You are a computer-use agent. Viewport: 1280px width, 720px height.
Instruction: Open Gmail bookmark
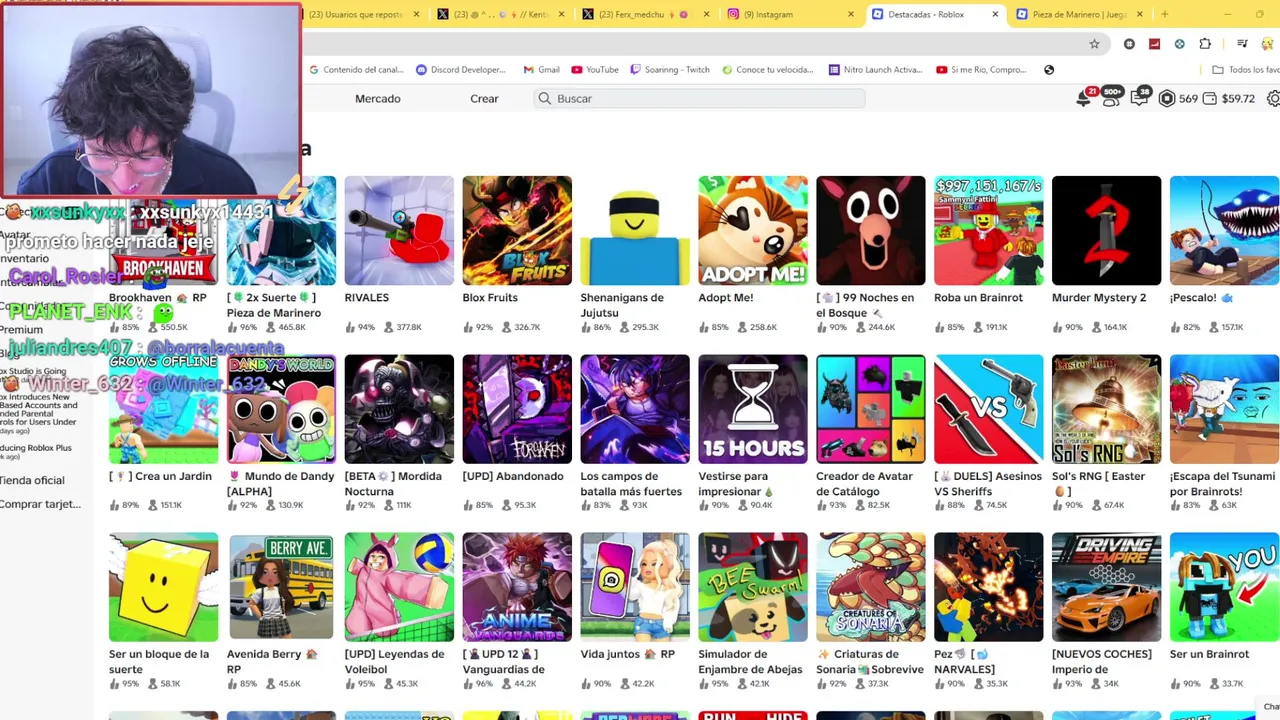pyautogui.click(x=541, y=70)
